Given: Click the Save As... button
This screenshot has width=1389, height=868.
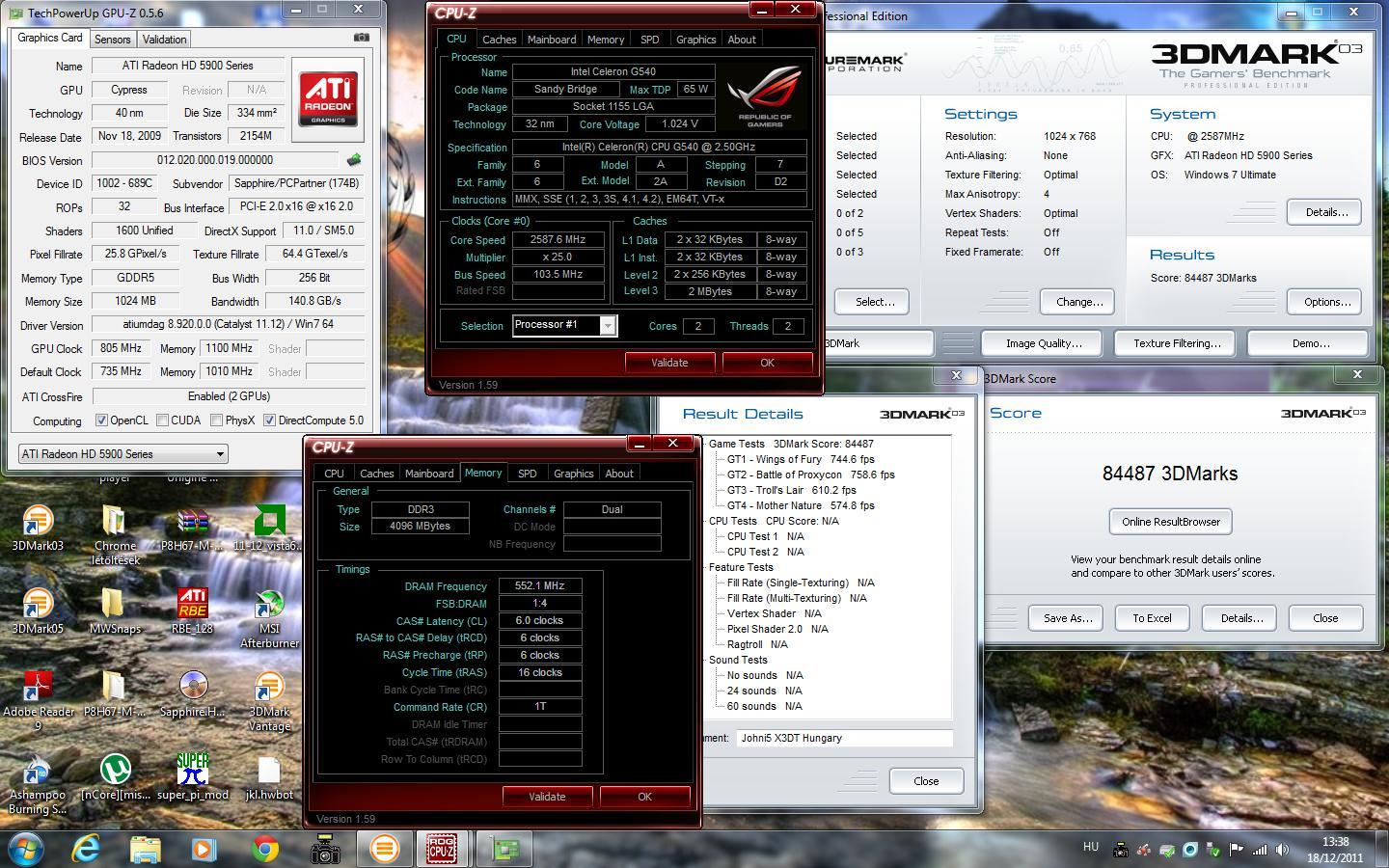Looking at the screenshot, I should tap(1068, 618).
